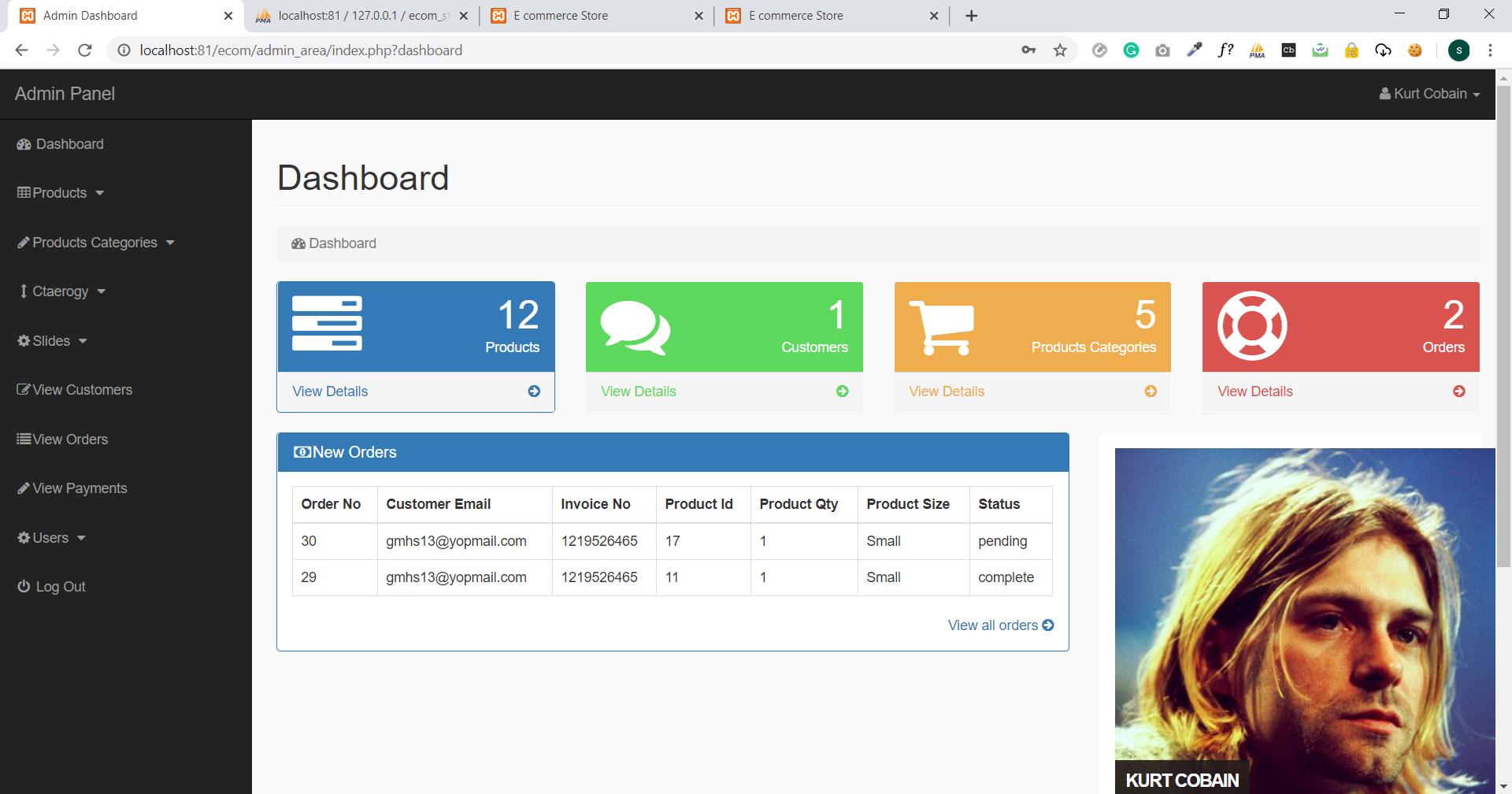The height and width of the screenshot is (794, 1512).
Task: Click the green arrow icon in Customers card
Action: tap(843, 391)
